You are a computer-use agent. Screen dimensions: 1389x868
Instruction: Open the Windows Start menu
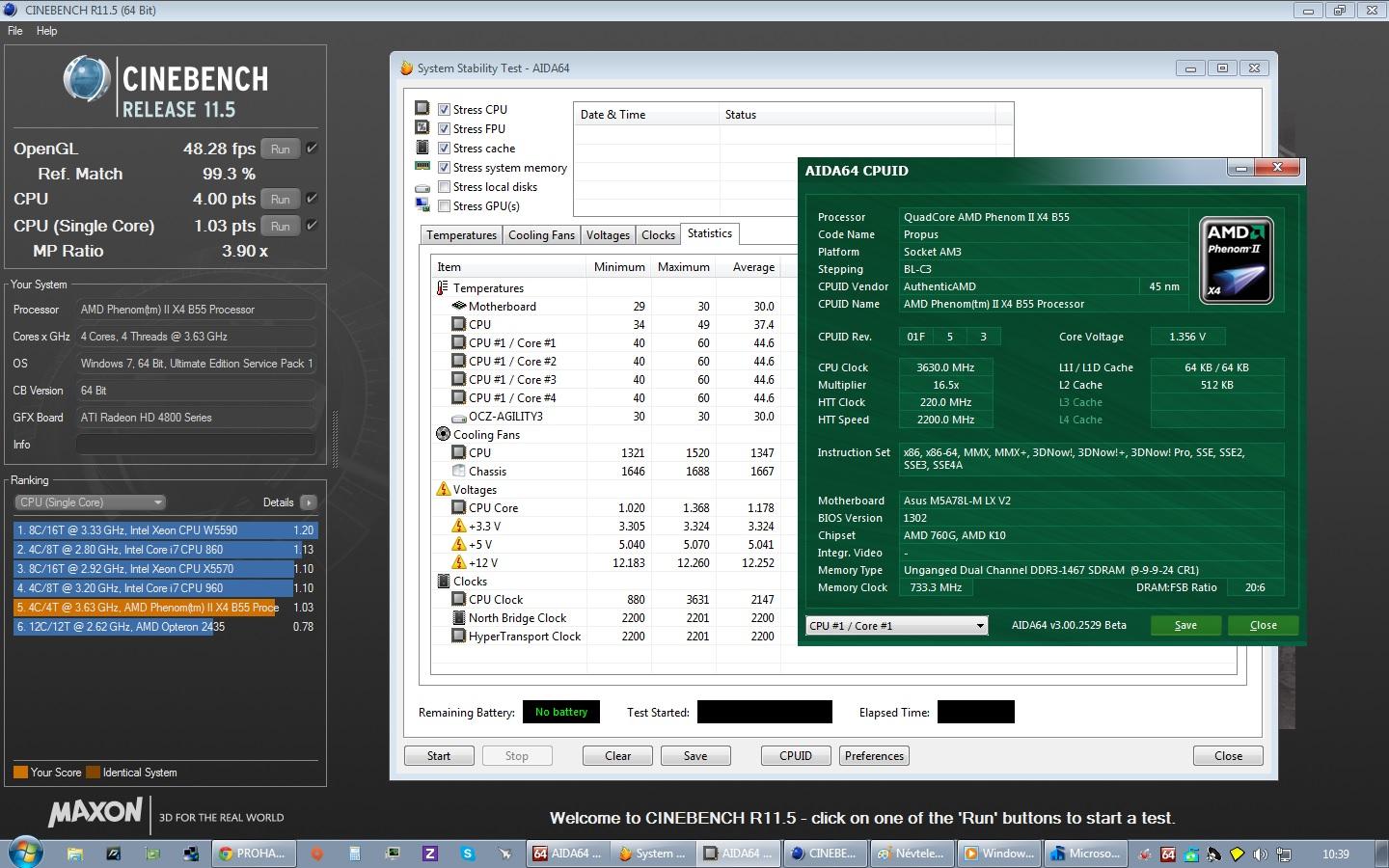point(25,853)
